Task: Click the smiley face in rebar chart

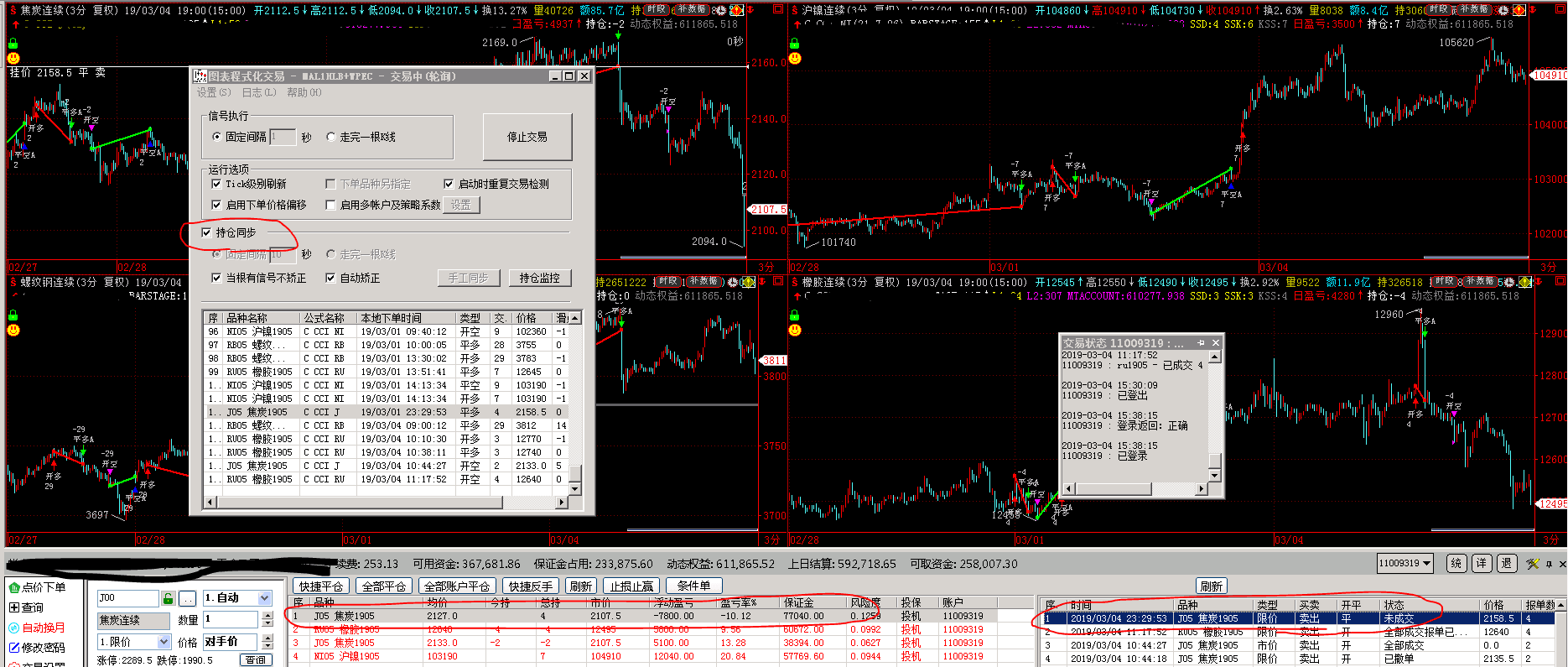Action: coord(13,330)
